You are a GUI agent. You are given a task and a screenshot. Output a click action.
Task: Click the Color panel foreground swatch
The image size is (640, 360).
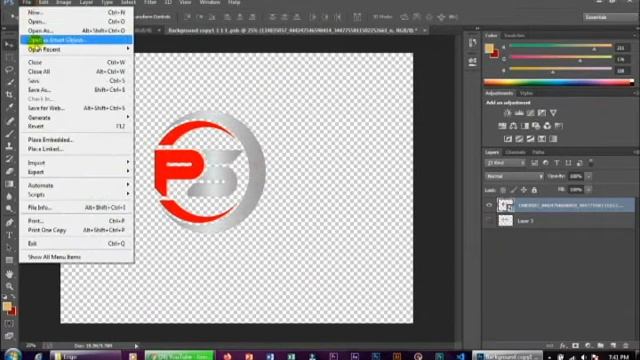(489, 48)
